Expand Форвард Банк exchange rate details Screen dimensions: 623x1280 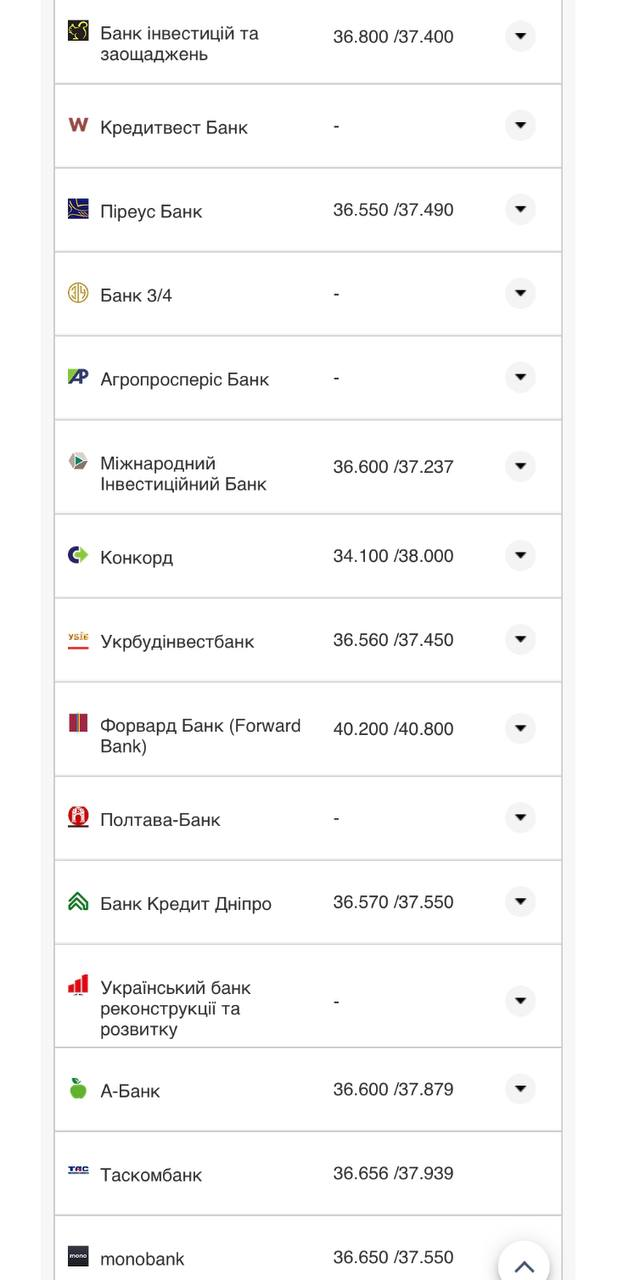click(x=520, y=728)
